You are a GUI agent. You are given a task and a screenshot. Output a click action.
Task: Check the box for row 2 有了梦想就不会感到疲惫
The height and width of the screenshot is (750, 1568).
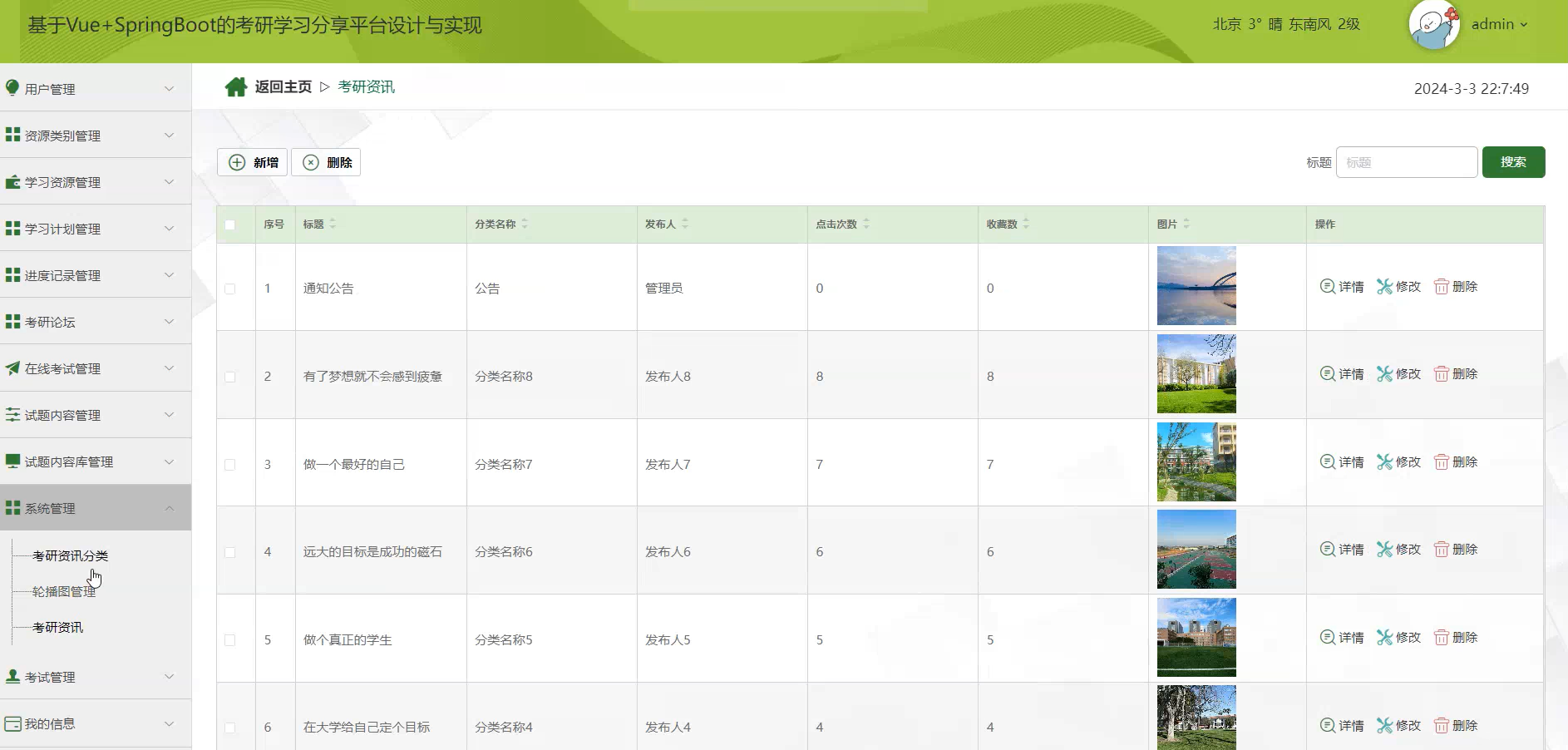click(230, 377)
